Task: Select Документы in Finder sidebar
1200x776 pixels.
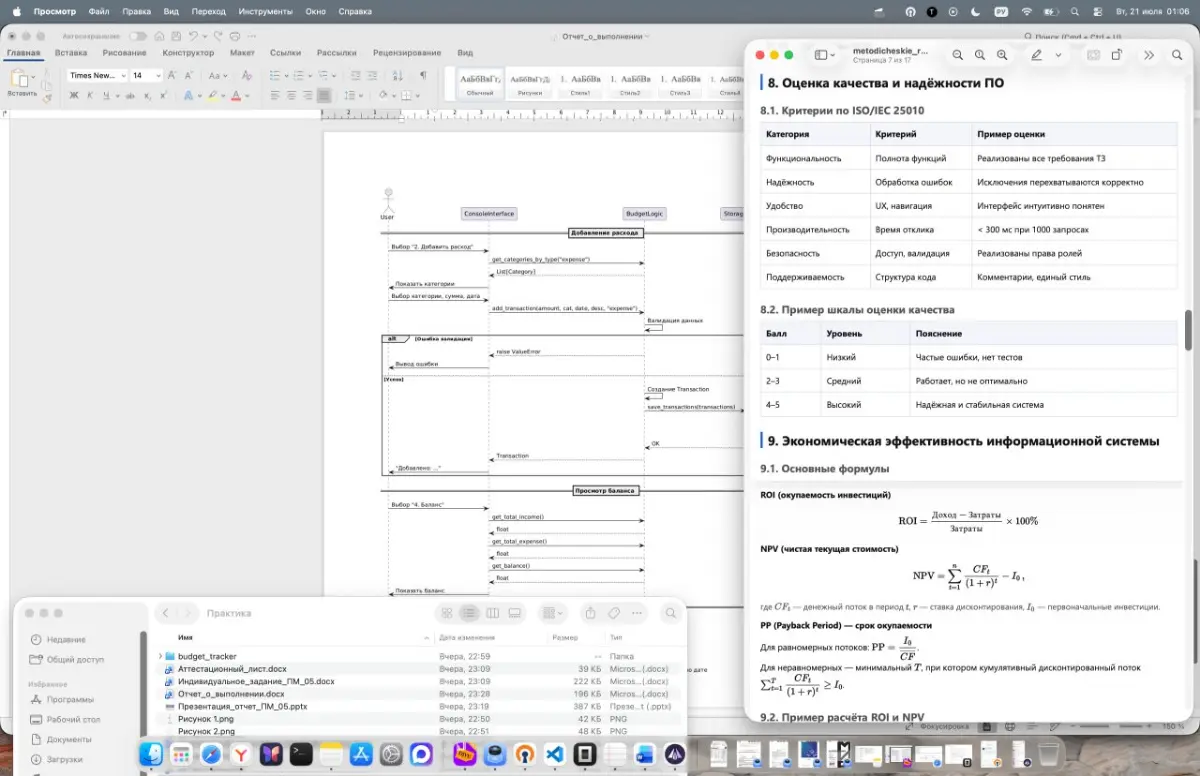Action: point(68,739)
